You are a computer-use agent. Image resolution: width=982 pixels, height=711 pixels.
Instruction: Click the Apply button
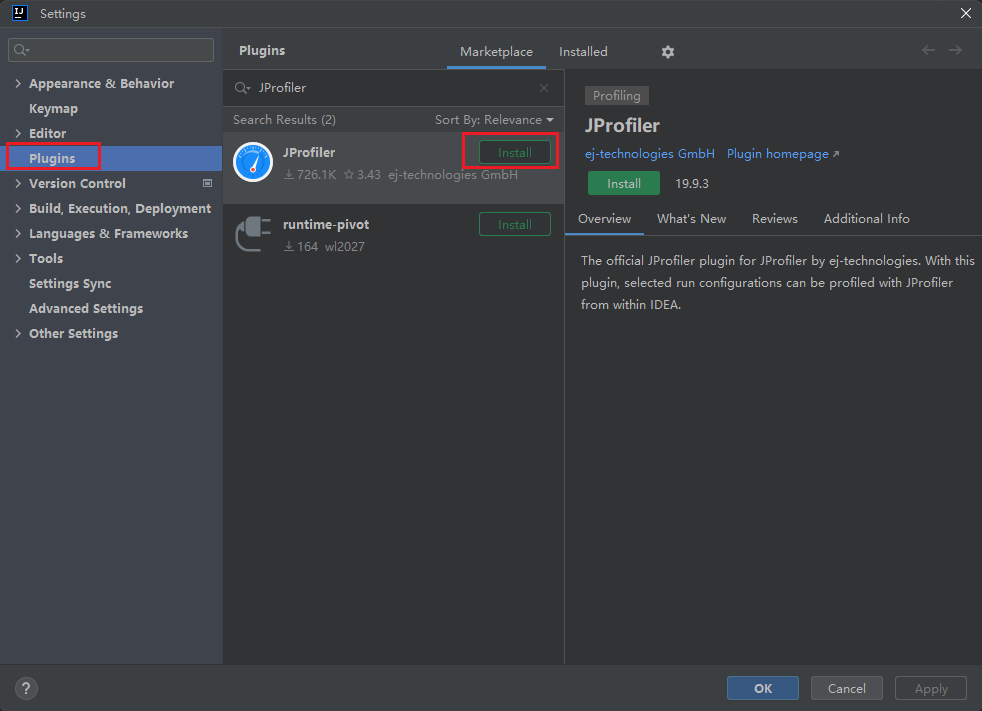pos(931,688)
